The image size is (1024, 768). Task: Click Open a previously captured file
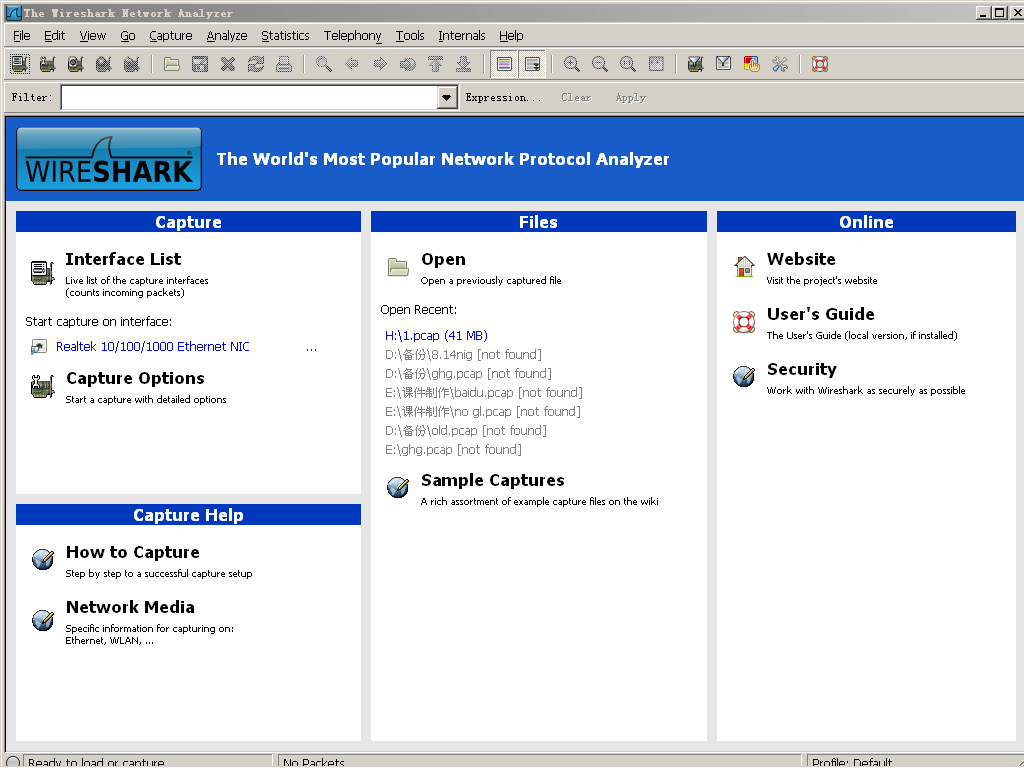491,281
